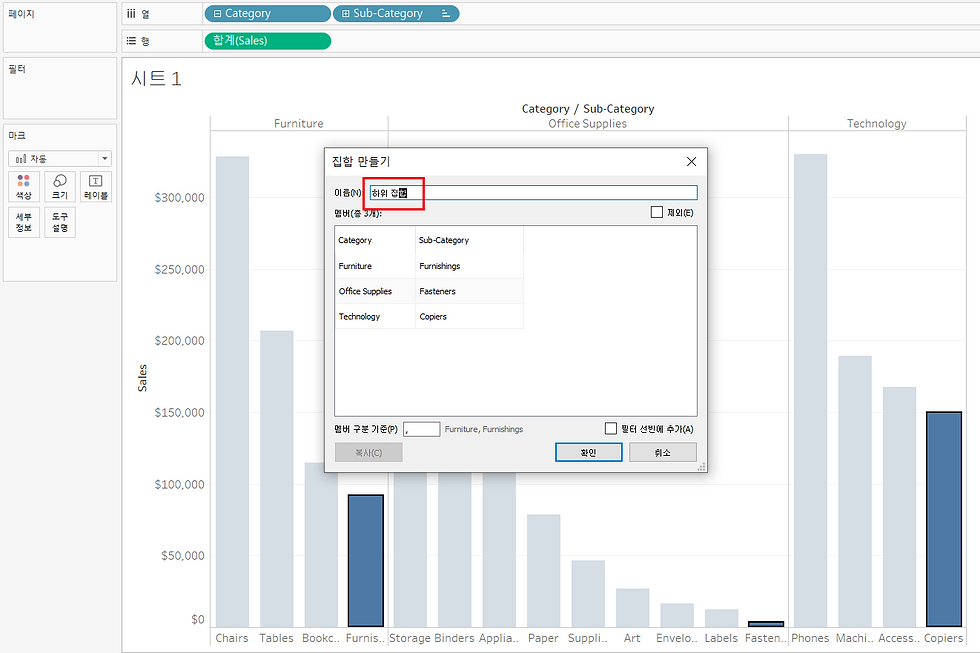Viewport: 980px width, 653px height.
Task: Click the sort icon on Sub-Category pill
Action: pyautogui.click(x=446, y=13)
